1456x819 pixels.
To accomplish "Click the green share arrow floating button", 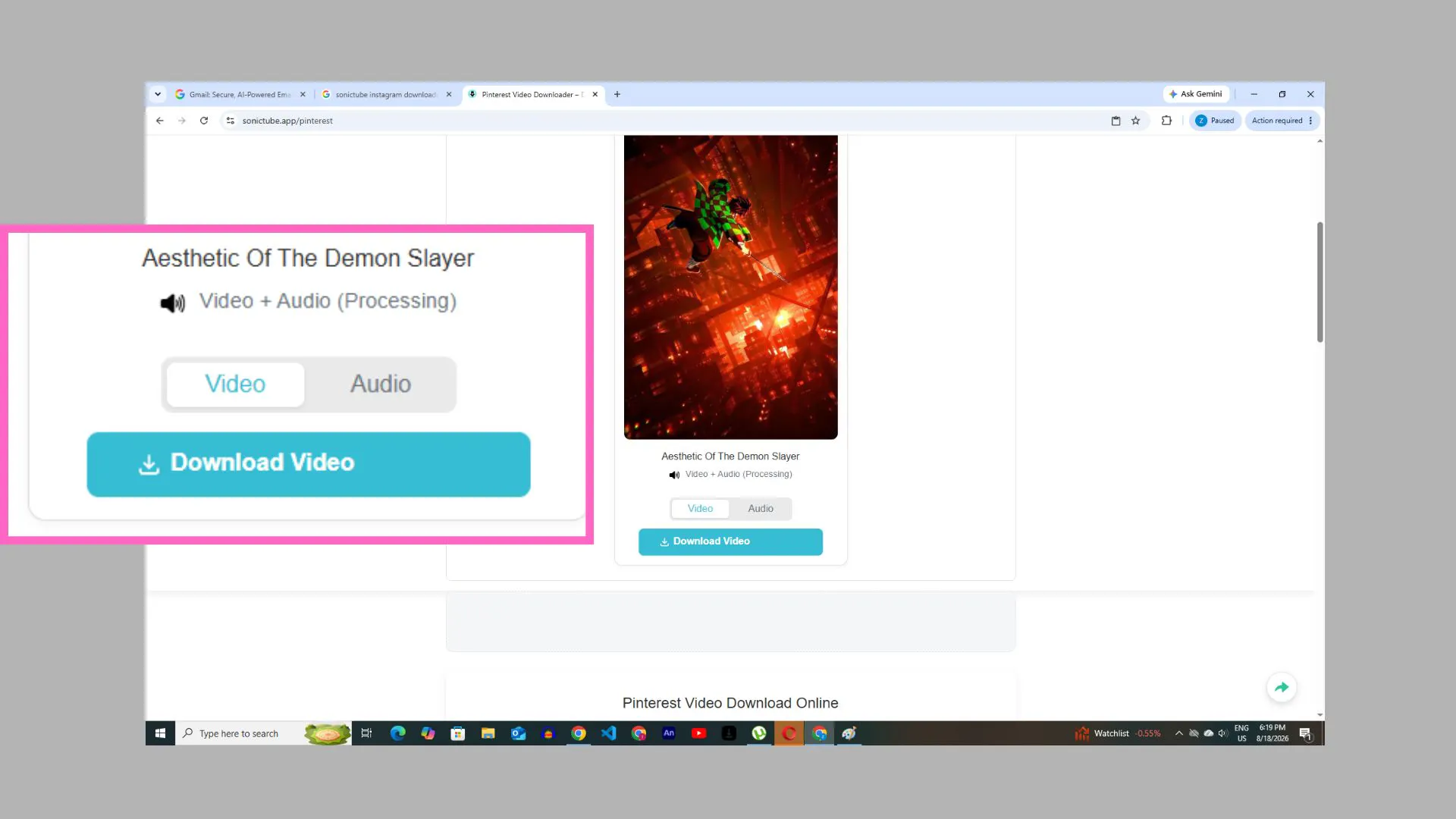I will pyautogui.click(x=1282, y=687).
